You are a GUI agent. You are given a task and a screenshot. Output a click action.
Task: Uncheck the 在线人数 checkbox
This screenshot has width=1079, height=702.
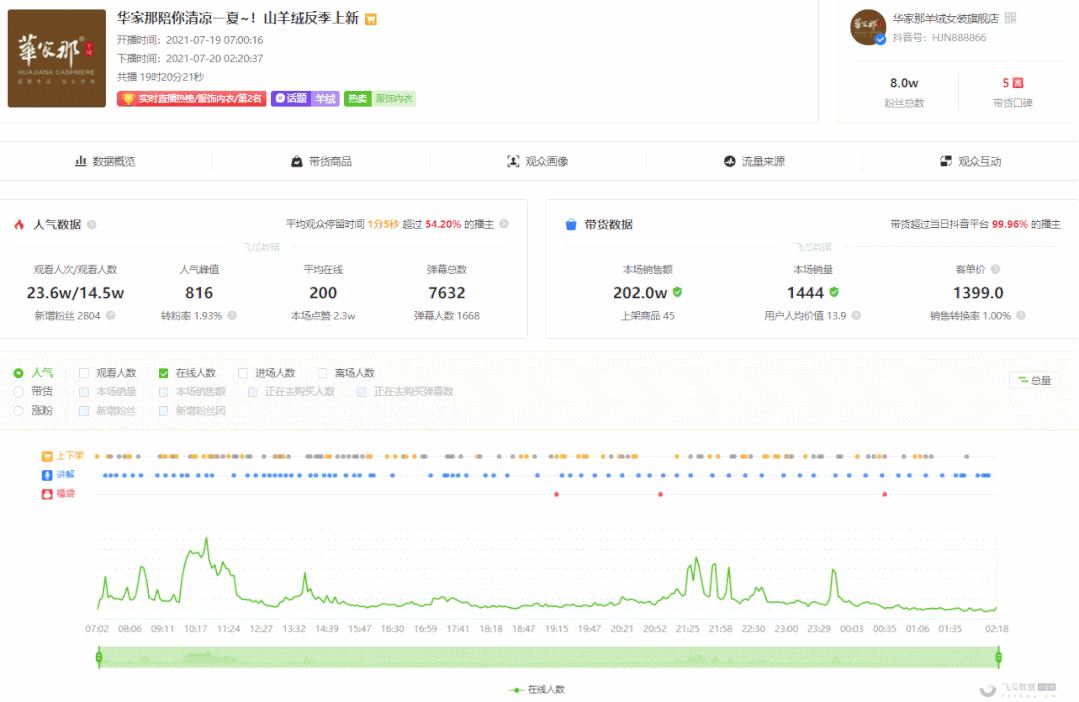pyautogui.click(x=164, y=372)
